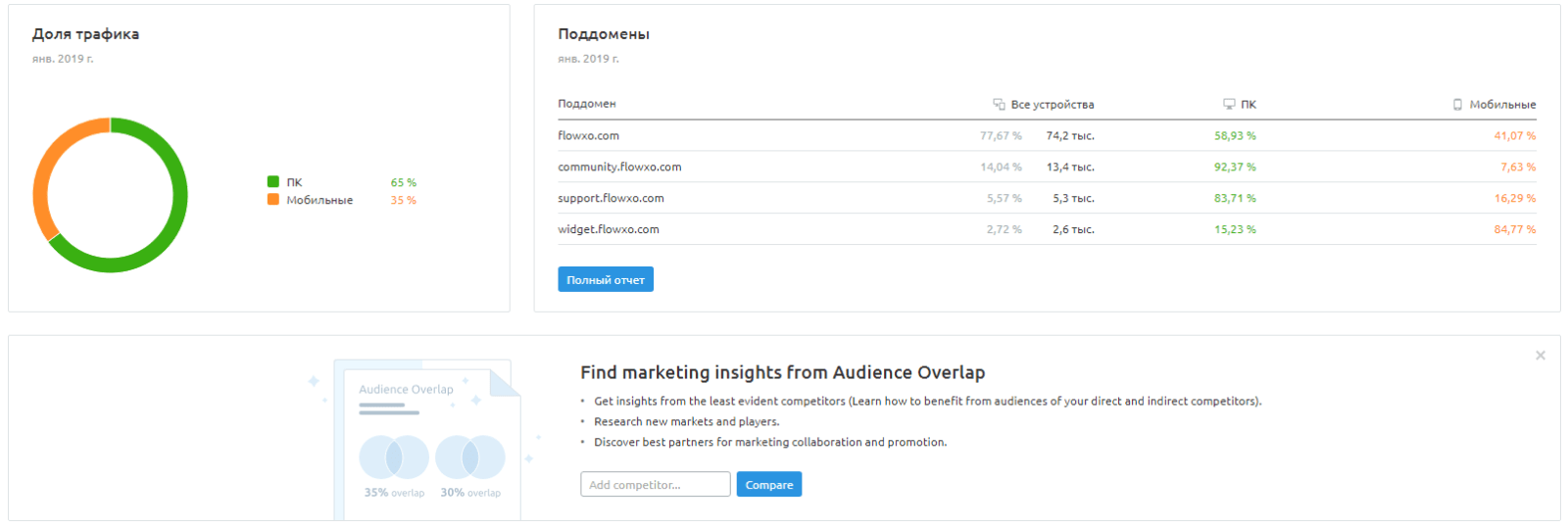Image resolution: width=1568 pixels, height=528 pixels.
Task: Select the 83,71 % desktop value
Action: tap(1235, 198)
